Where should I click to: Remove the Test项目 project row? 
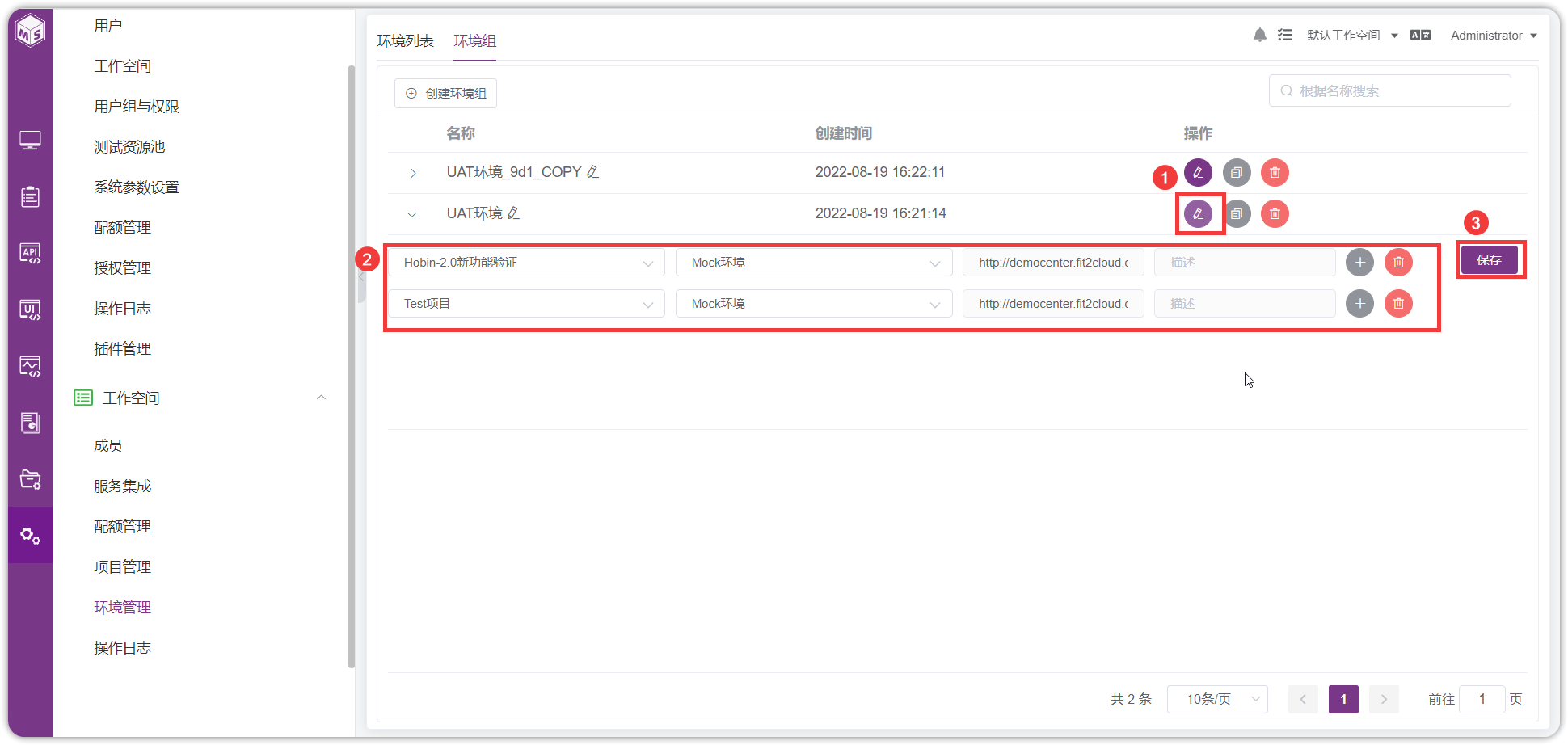click(x=1398, y=303)
